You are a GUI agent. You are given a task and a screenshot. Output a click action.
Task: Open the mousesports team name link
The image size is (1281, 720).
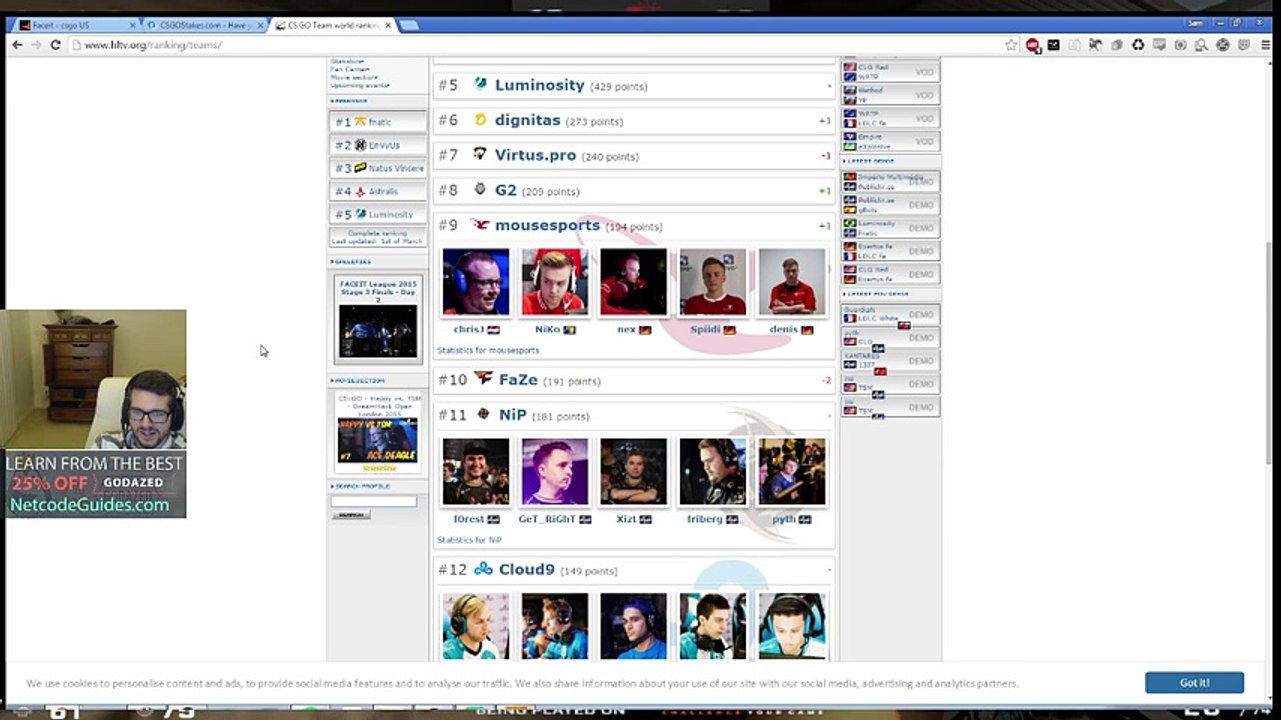(x=547, y=225)
